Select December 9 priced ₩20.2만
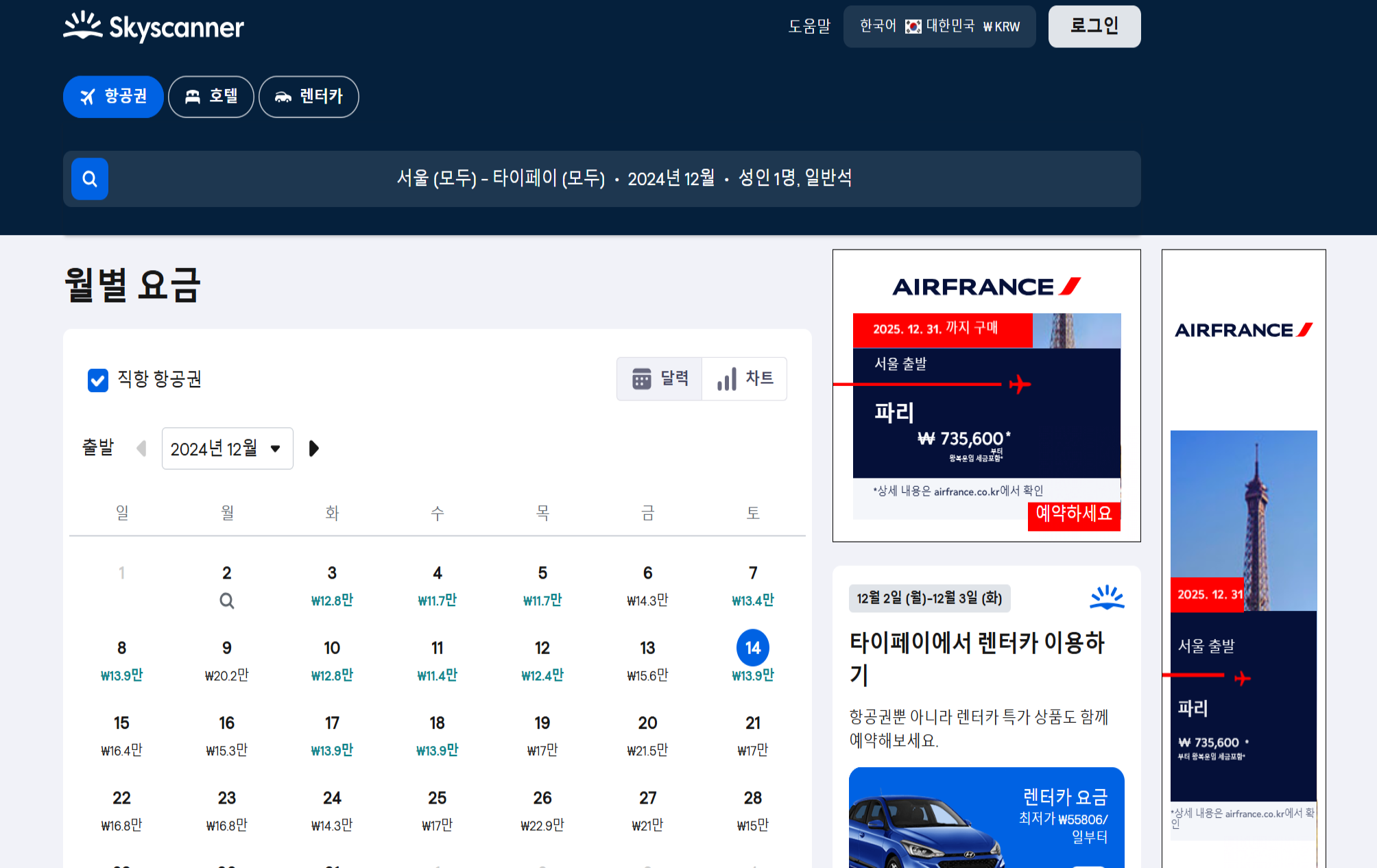 (x=227, y=661)
